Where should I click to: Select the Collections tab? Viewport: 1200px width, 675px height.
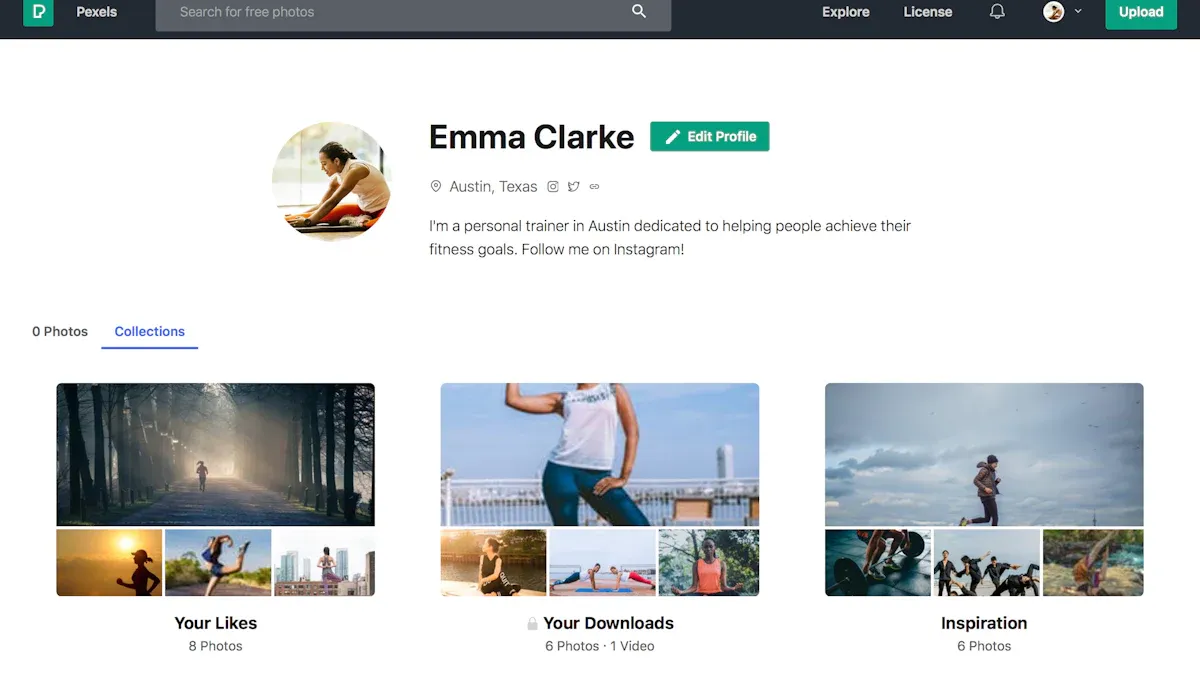point(150,331)
